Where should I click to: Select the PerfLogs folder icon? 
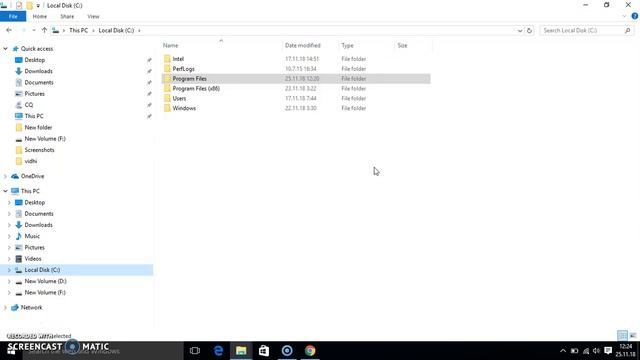coord(167,69)
